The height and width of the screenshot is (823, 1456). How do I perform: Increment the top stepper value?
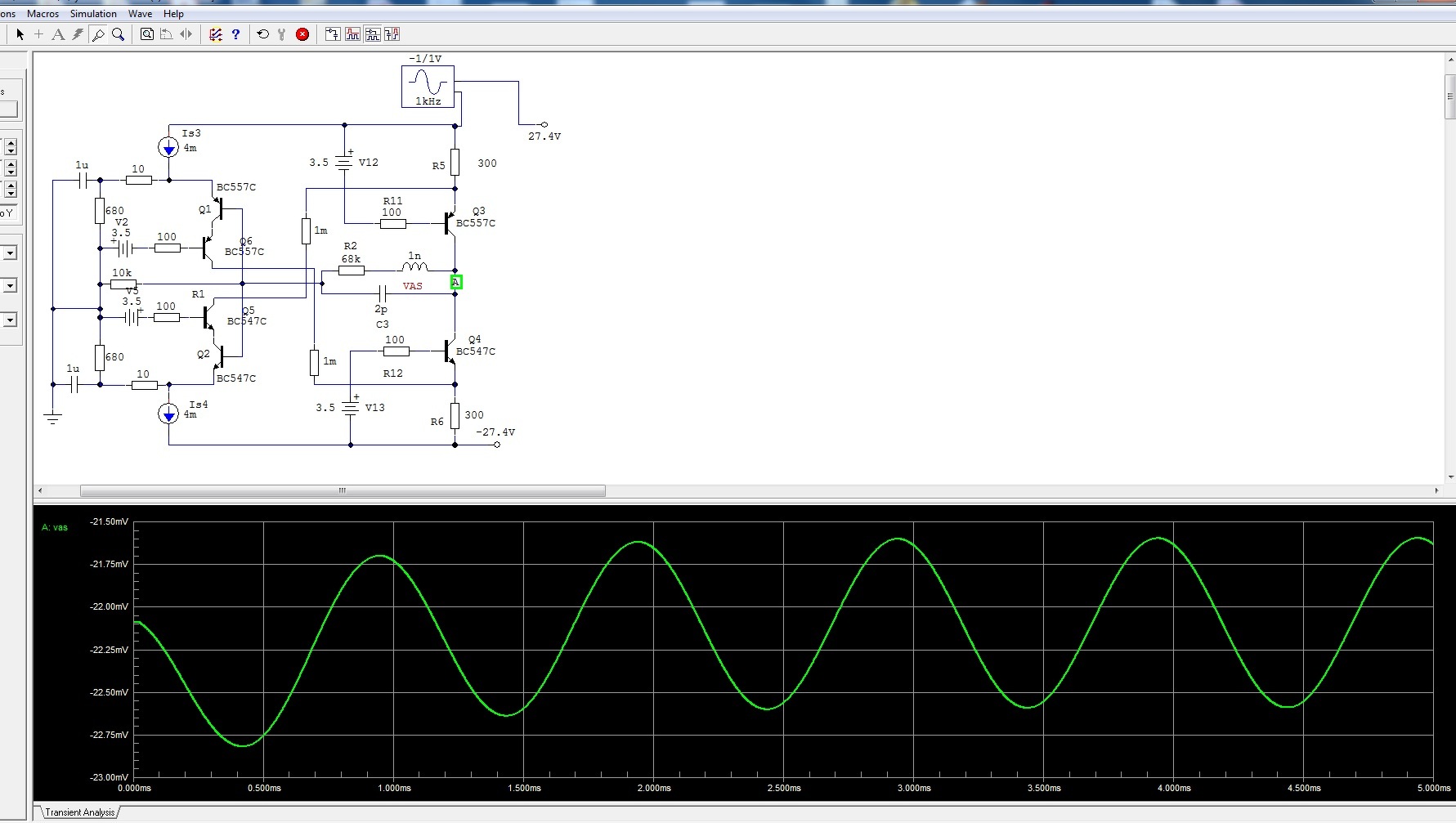pyautogui.click(x=11, y=143)
